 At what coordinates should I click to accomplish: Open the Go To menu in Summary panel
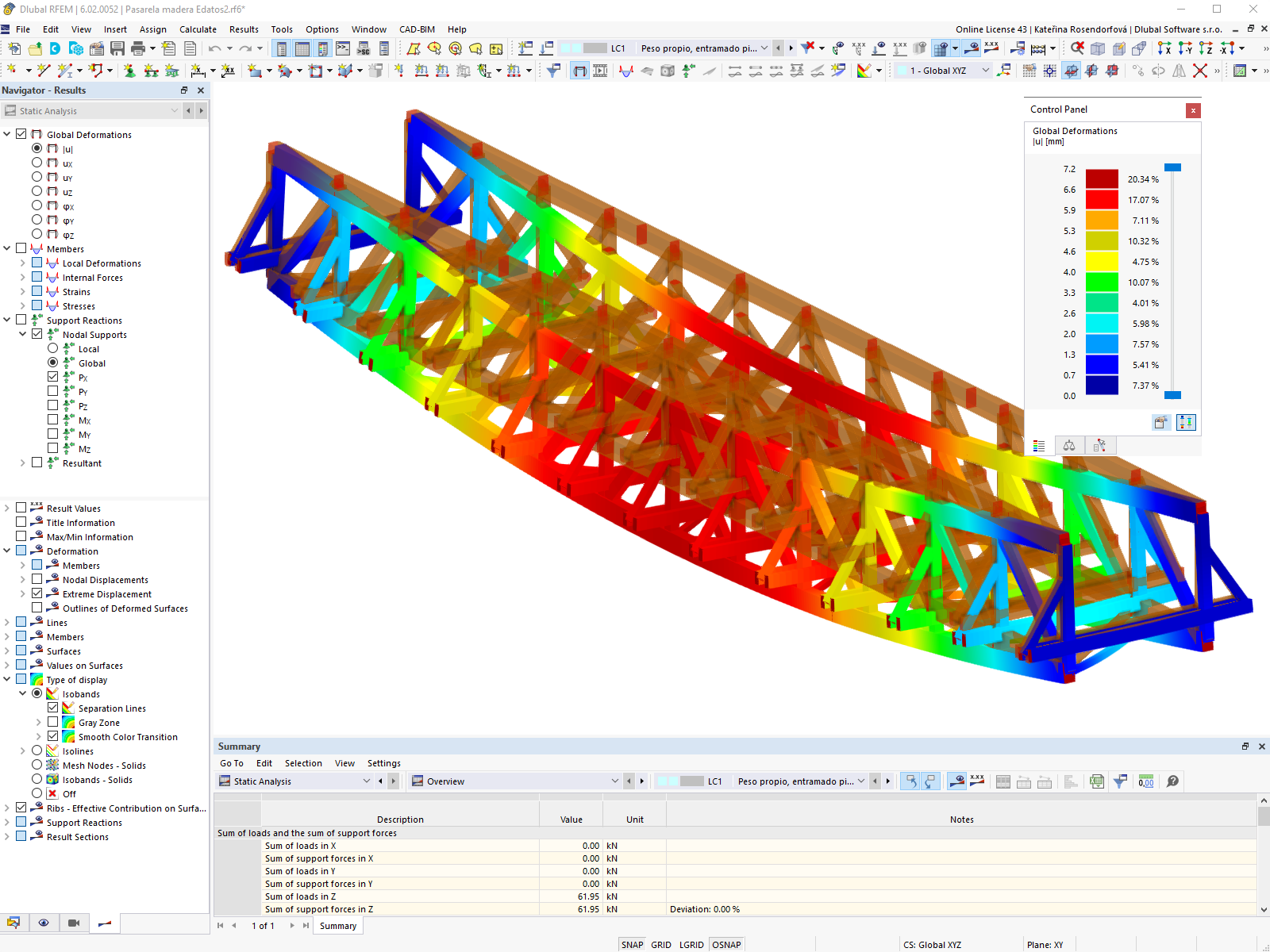tap(232, 763)
